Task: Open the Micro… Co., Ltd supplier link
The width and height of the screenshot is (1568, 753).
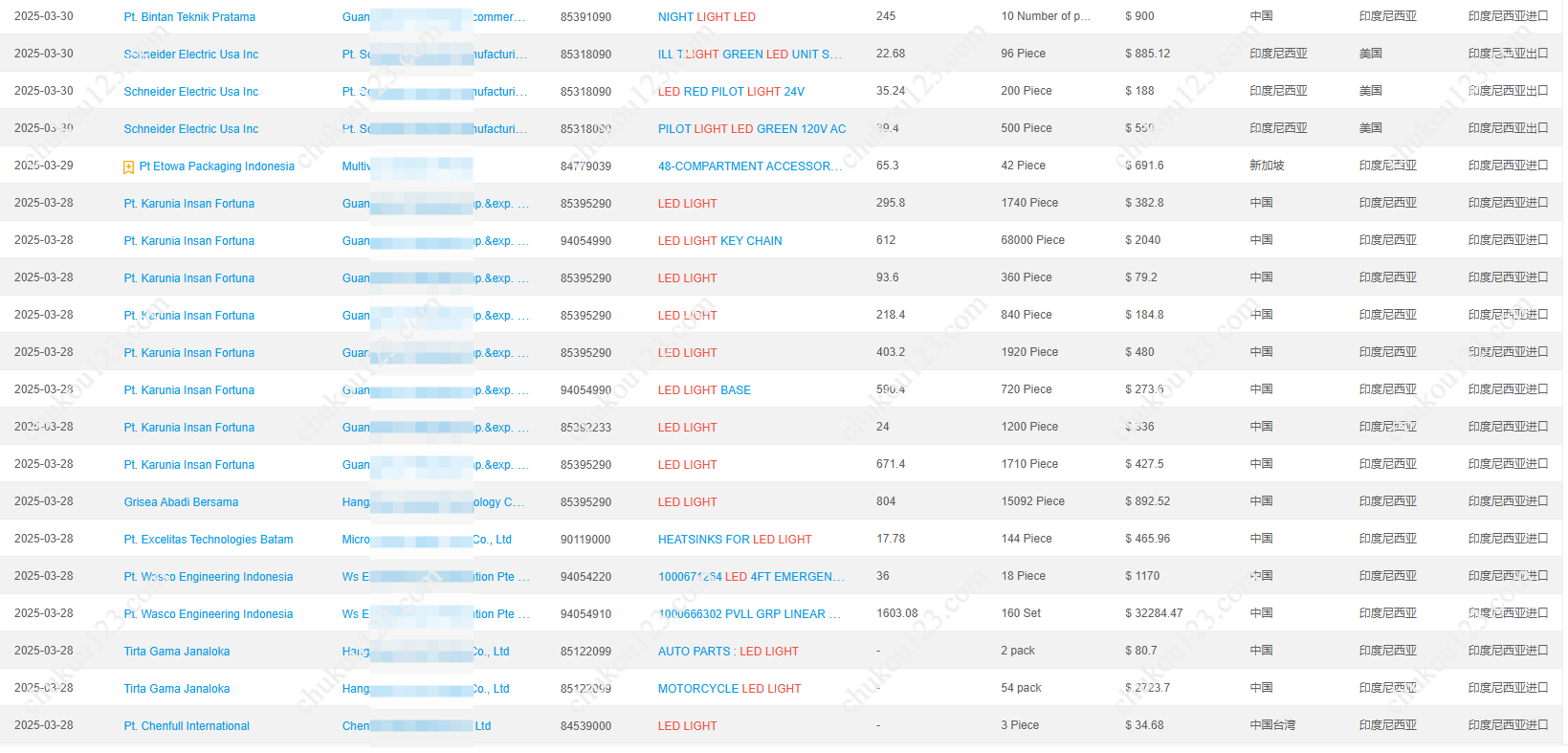Action: point(427,540)
